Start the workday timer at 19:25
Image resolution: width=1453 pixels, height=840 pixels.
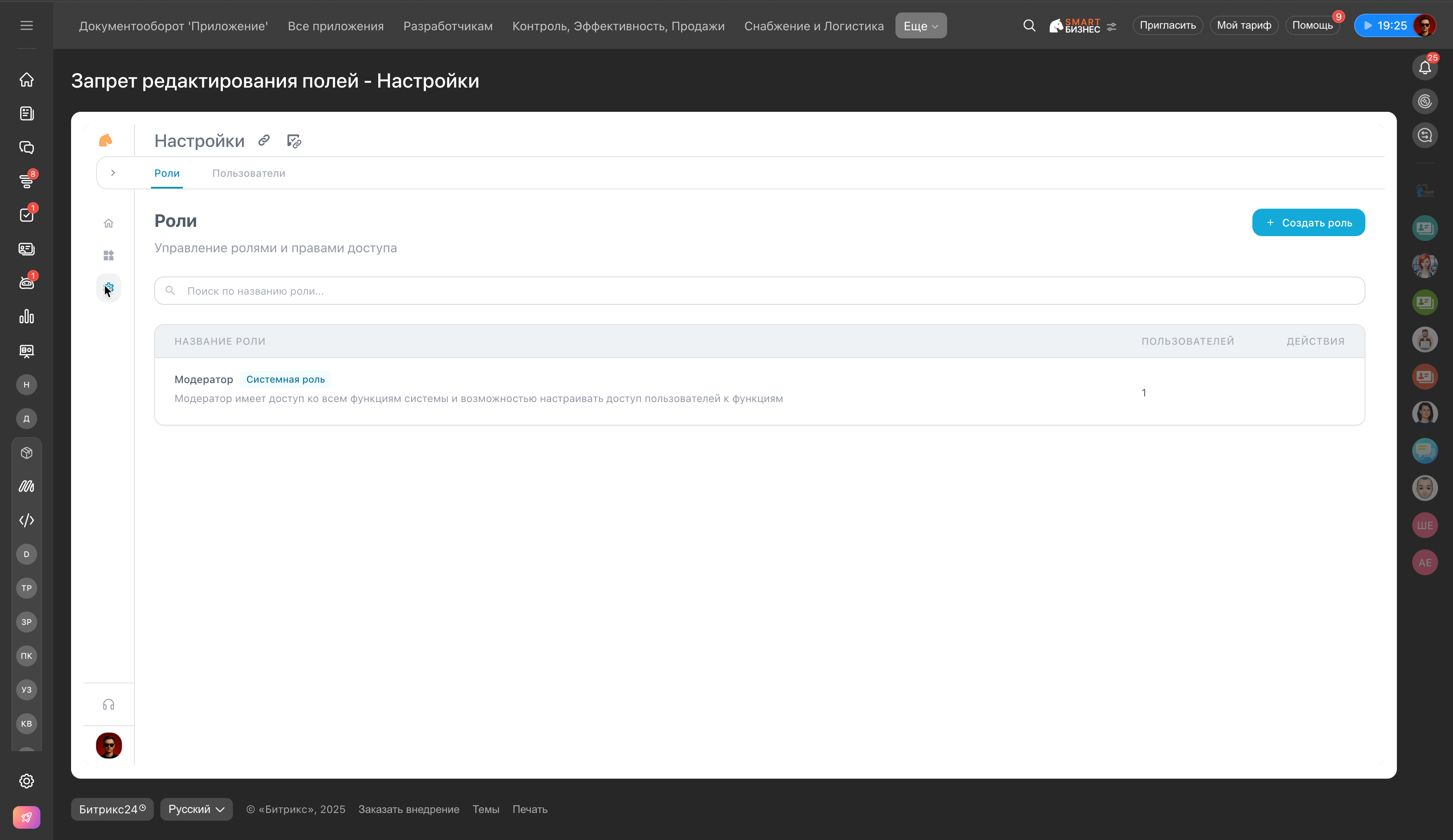[x=1384, y=25]
